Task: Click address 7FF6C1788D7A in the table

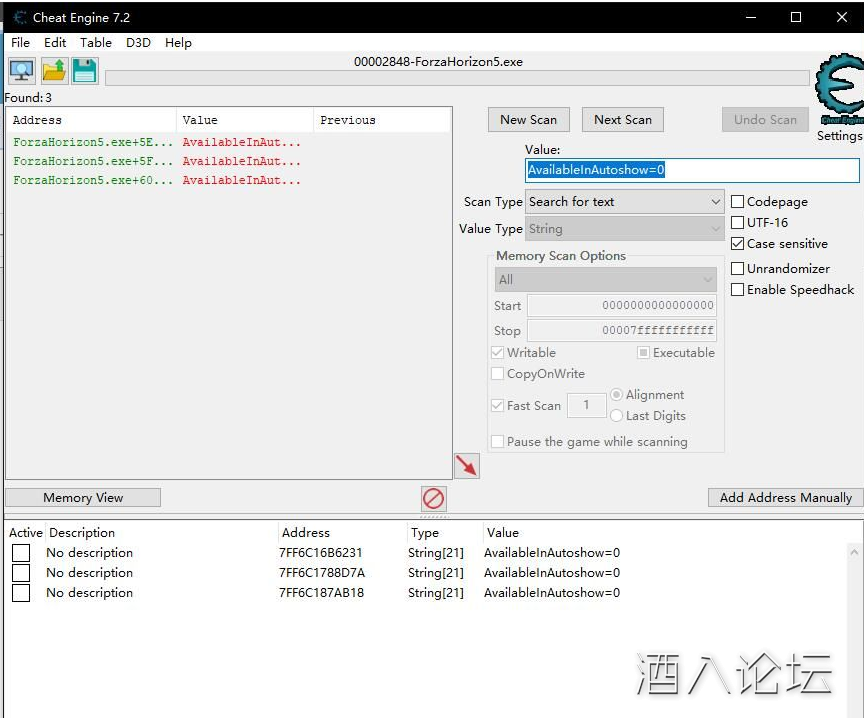Action: click(322, 573)
